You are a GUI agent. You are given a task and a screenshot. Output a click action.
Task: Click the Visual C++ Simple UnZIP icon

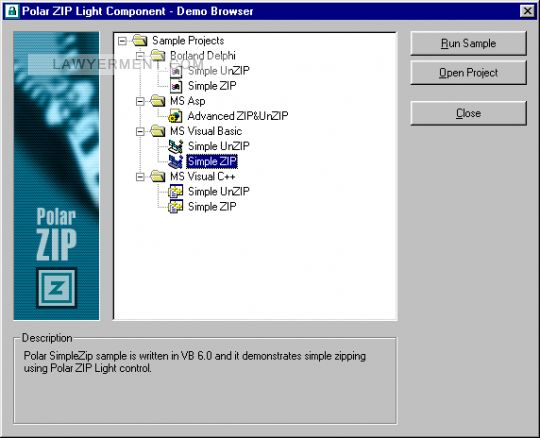pos(175,191)
